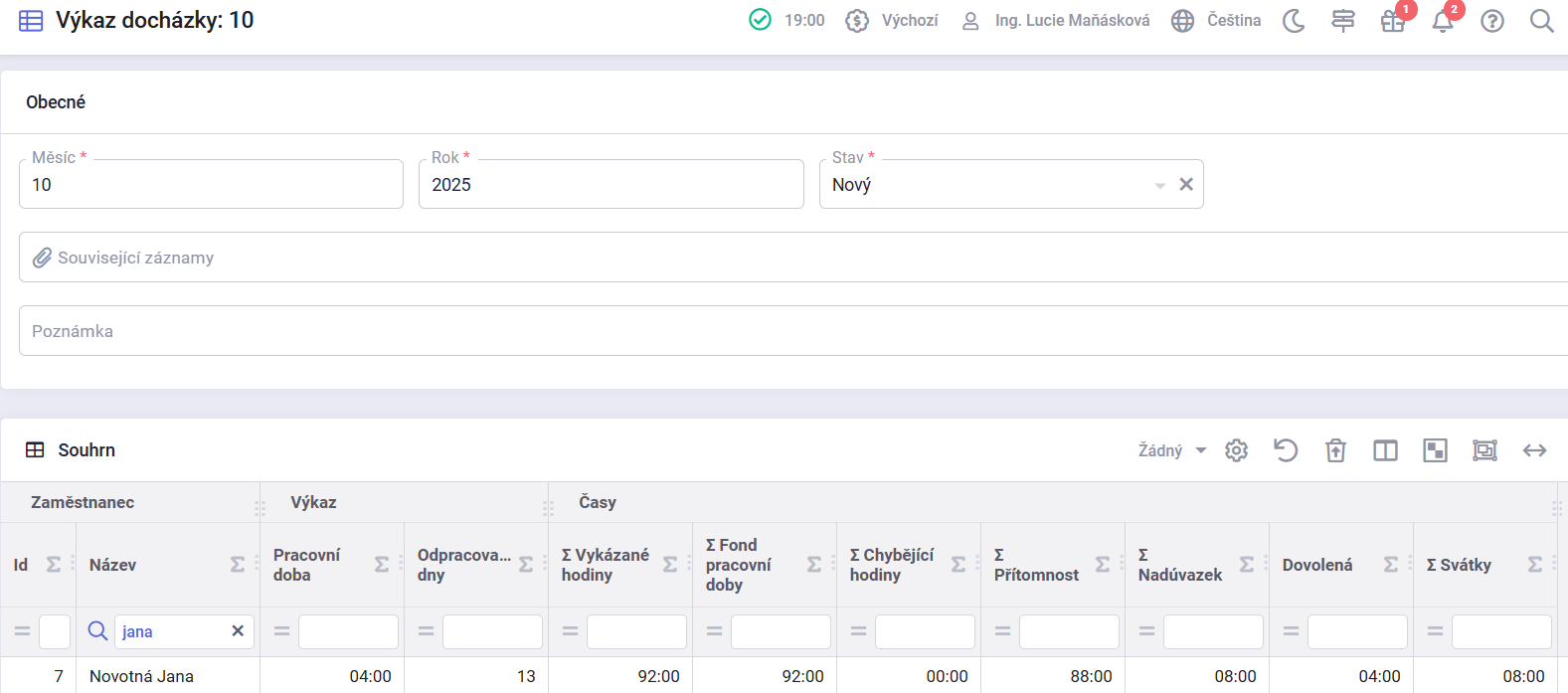Open the Žádný dropdown selector
1568x693 pixels.
[1172, 450]
